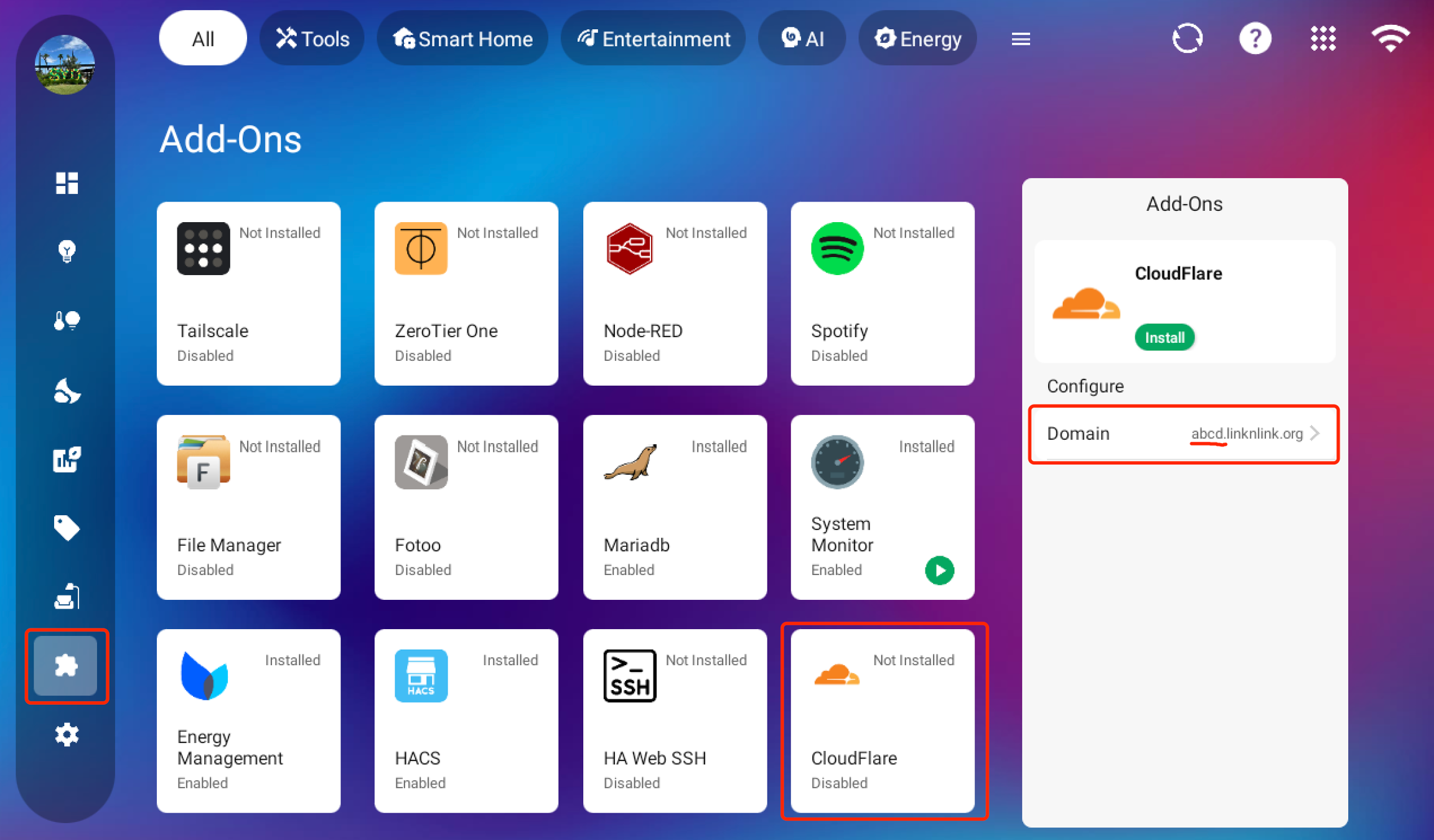The height and width of the screenshot is (840, 1434).
Task: Switch to the Entertainment tab
Action: click(x=654, y=39)
